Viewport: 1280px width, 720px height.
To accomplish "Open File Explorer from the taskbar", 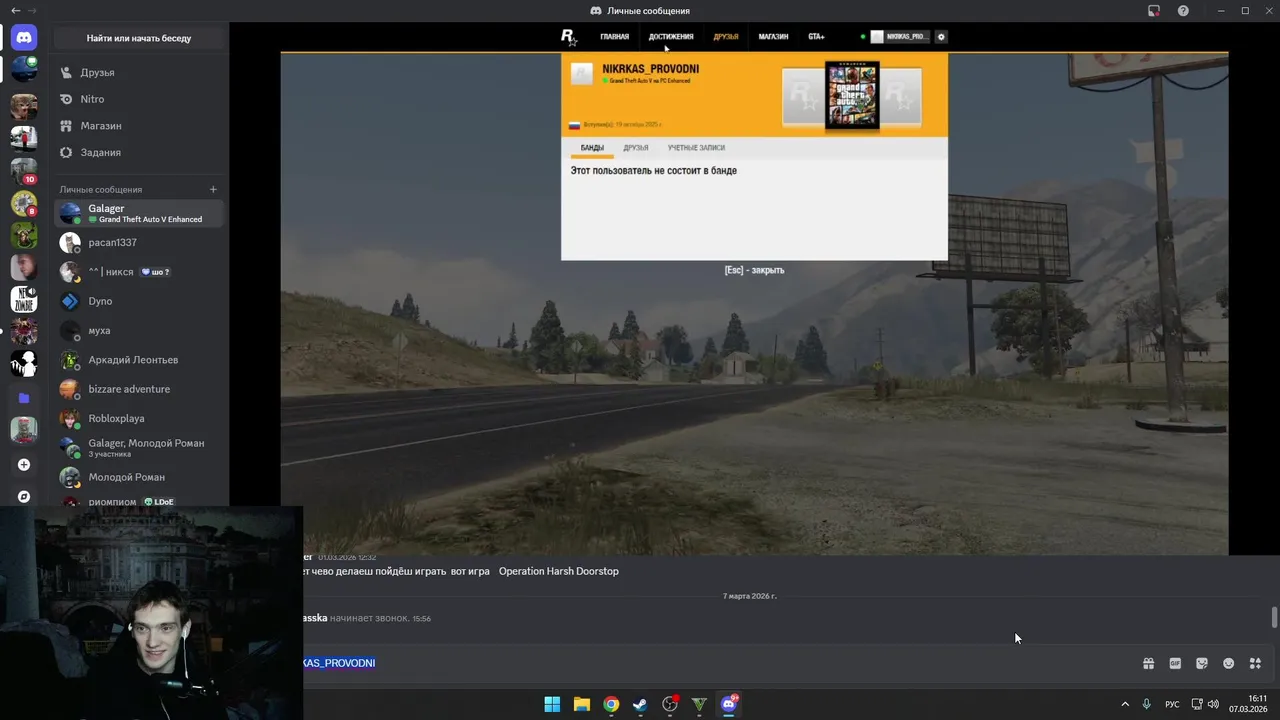I will click(x=581, y=704).
